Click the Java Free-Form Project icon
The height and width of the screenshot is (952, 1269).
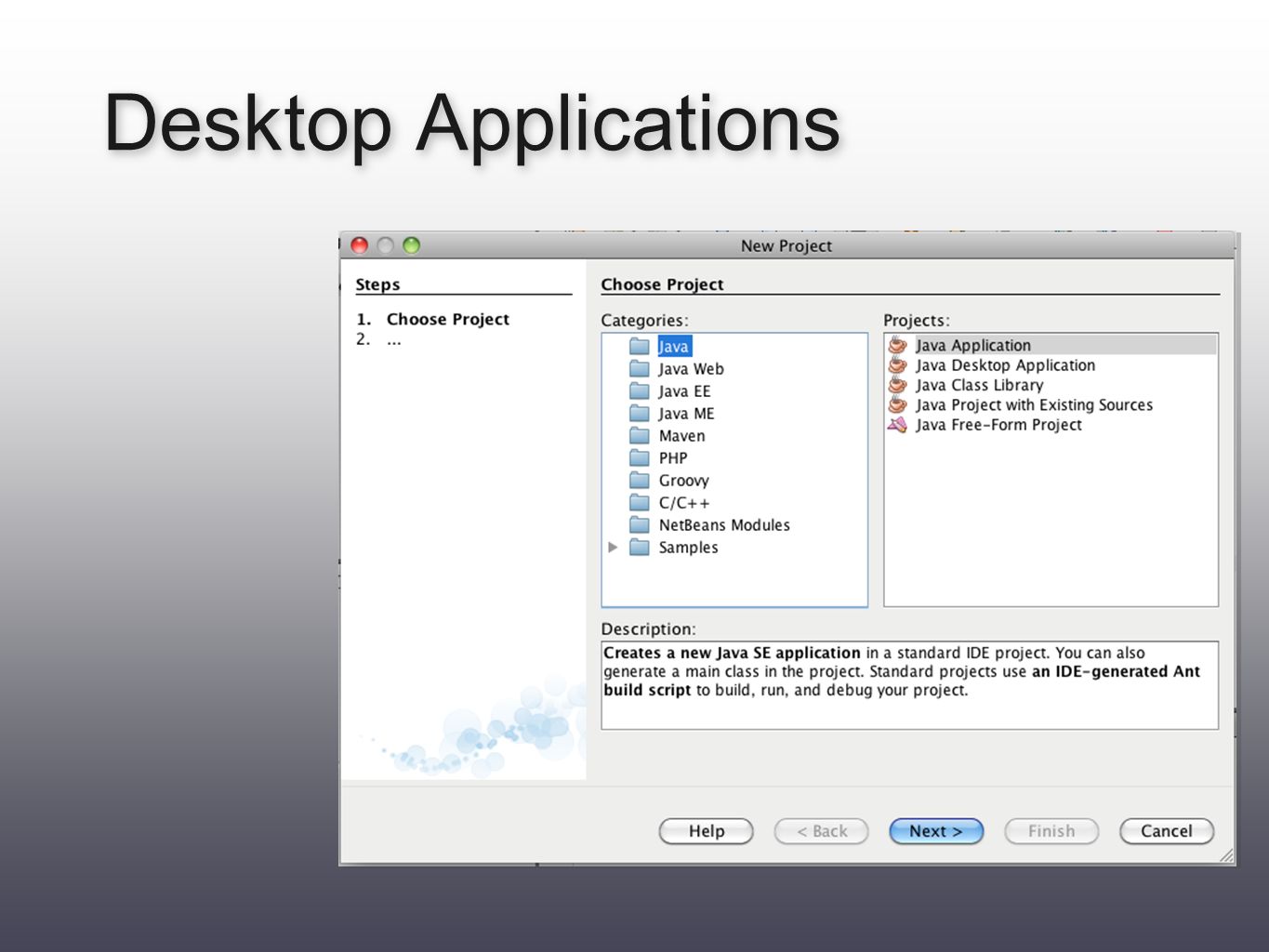[x=897, y=425]
